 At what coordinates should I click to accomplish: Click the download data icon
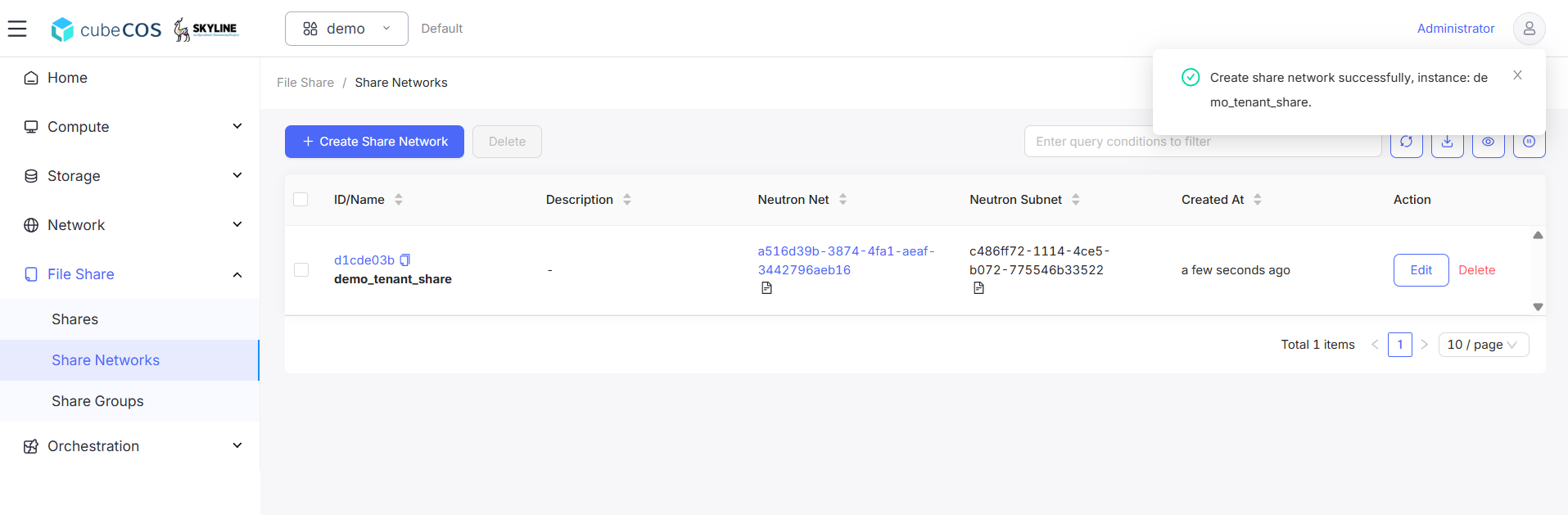(1447, 142)
